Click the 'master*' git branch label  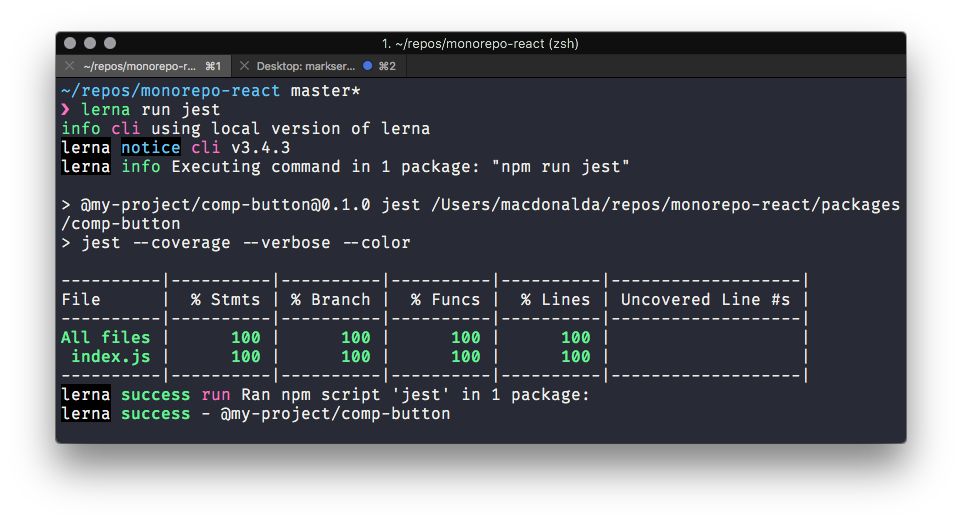point(325,91)
